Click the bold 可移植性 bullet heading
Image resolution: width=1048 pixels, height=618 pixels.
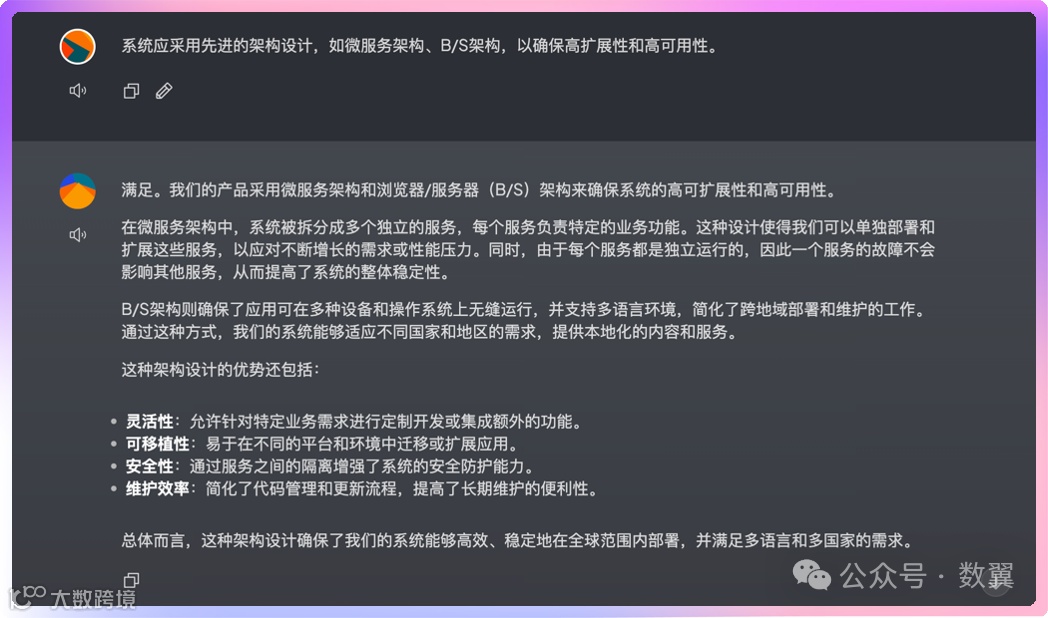pos(157,444)
